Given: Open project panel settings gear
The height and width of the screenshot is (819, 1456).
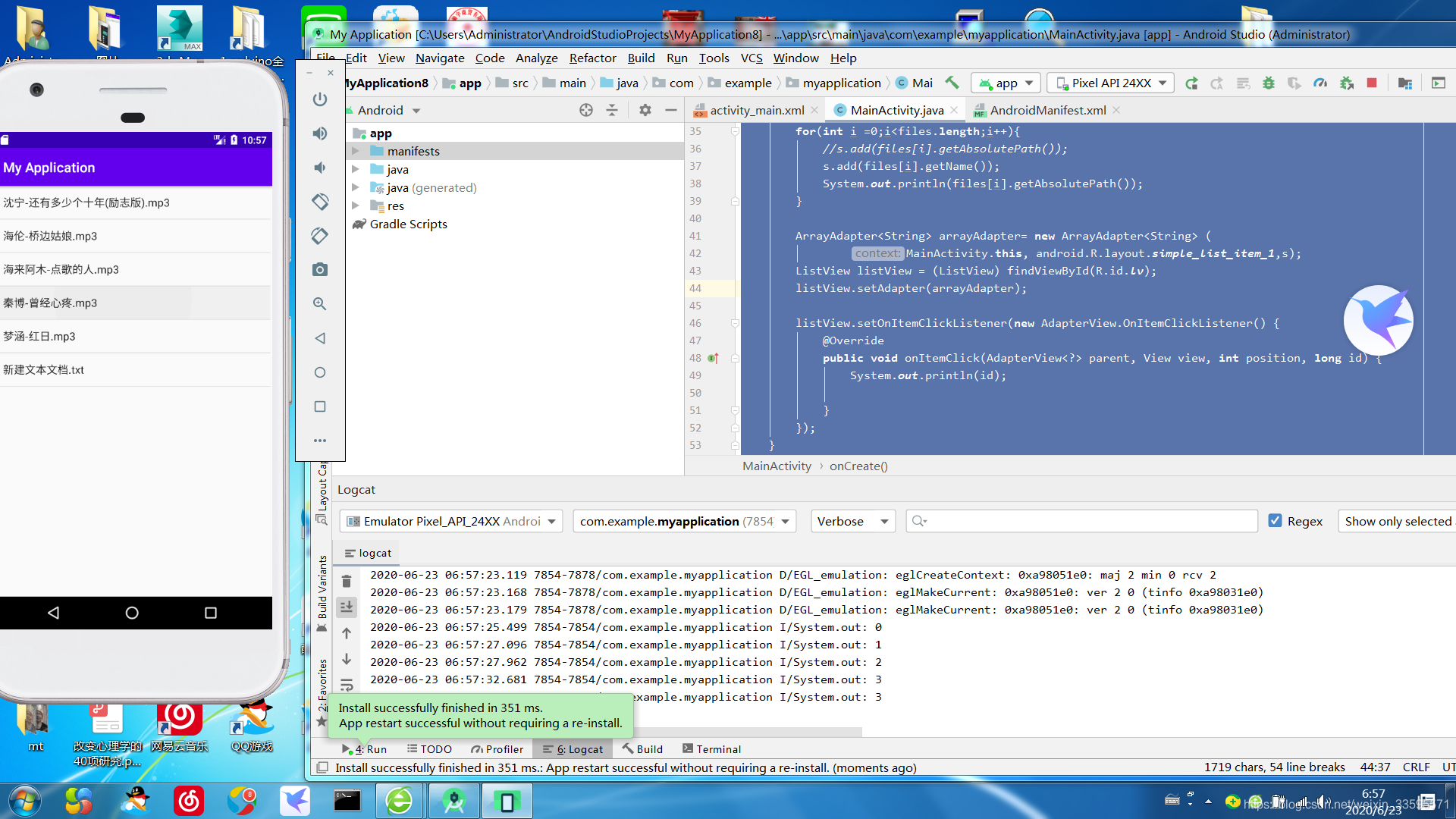Looking at the screenshot, I should 645,110.
